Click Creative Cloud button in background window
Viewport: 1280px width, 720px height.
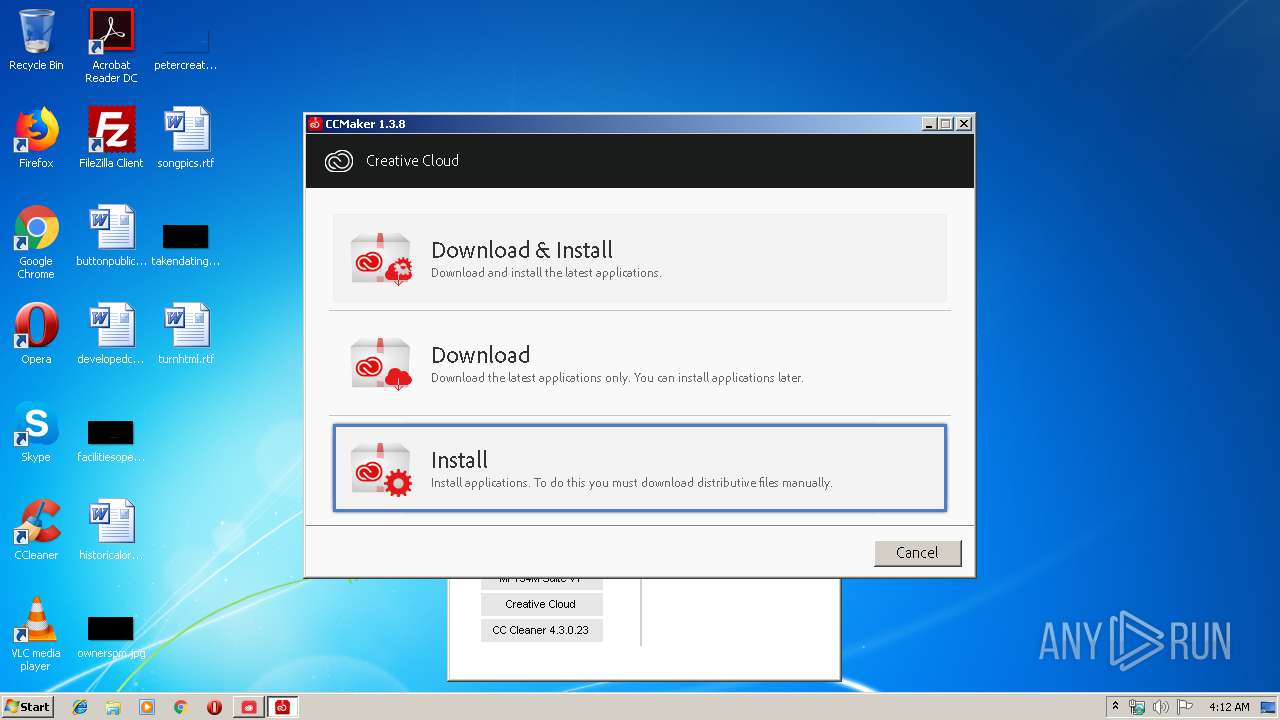(x=541, y=604)
